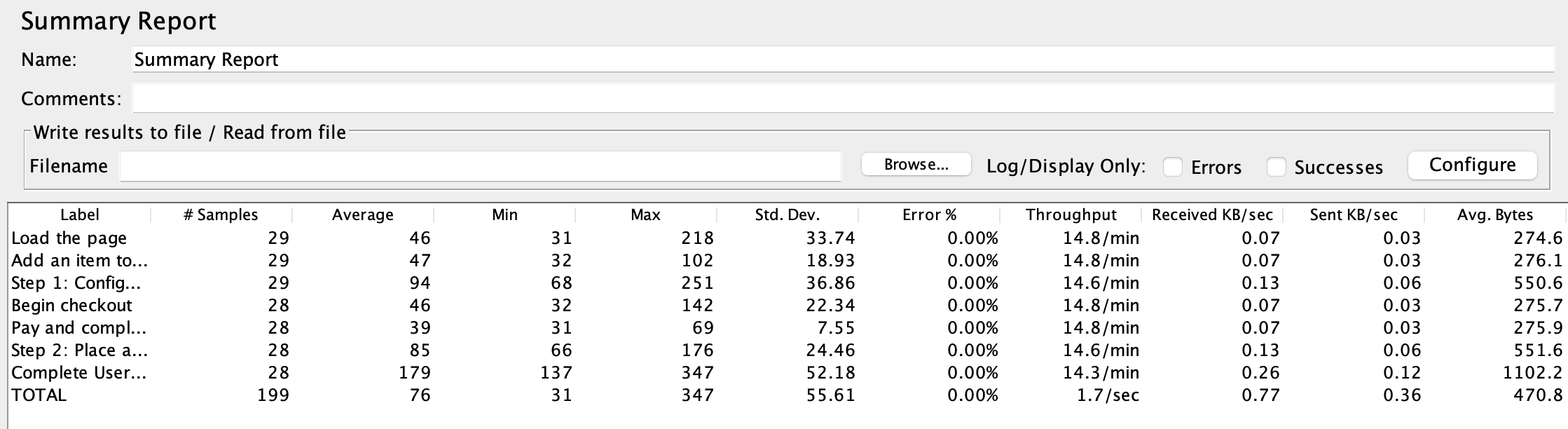1568x429 pixels.
Task: Click Received KB/sec value 0.26
Action: click(1260, 373)
